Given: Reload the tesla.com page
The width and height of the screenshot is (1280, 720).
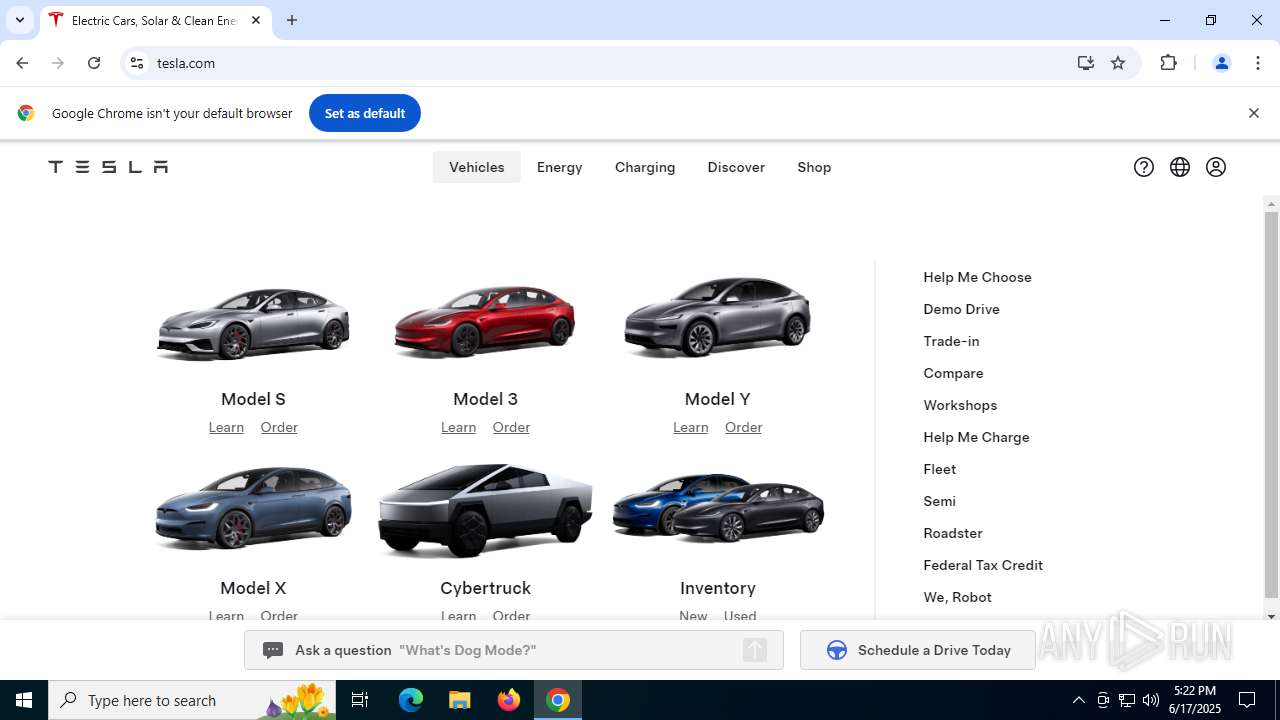Looking at the screenshot, I should click(x=94, y=63).
